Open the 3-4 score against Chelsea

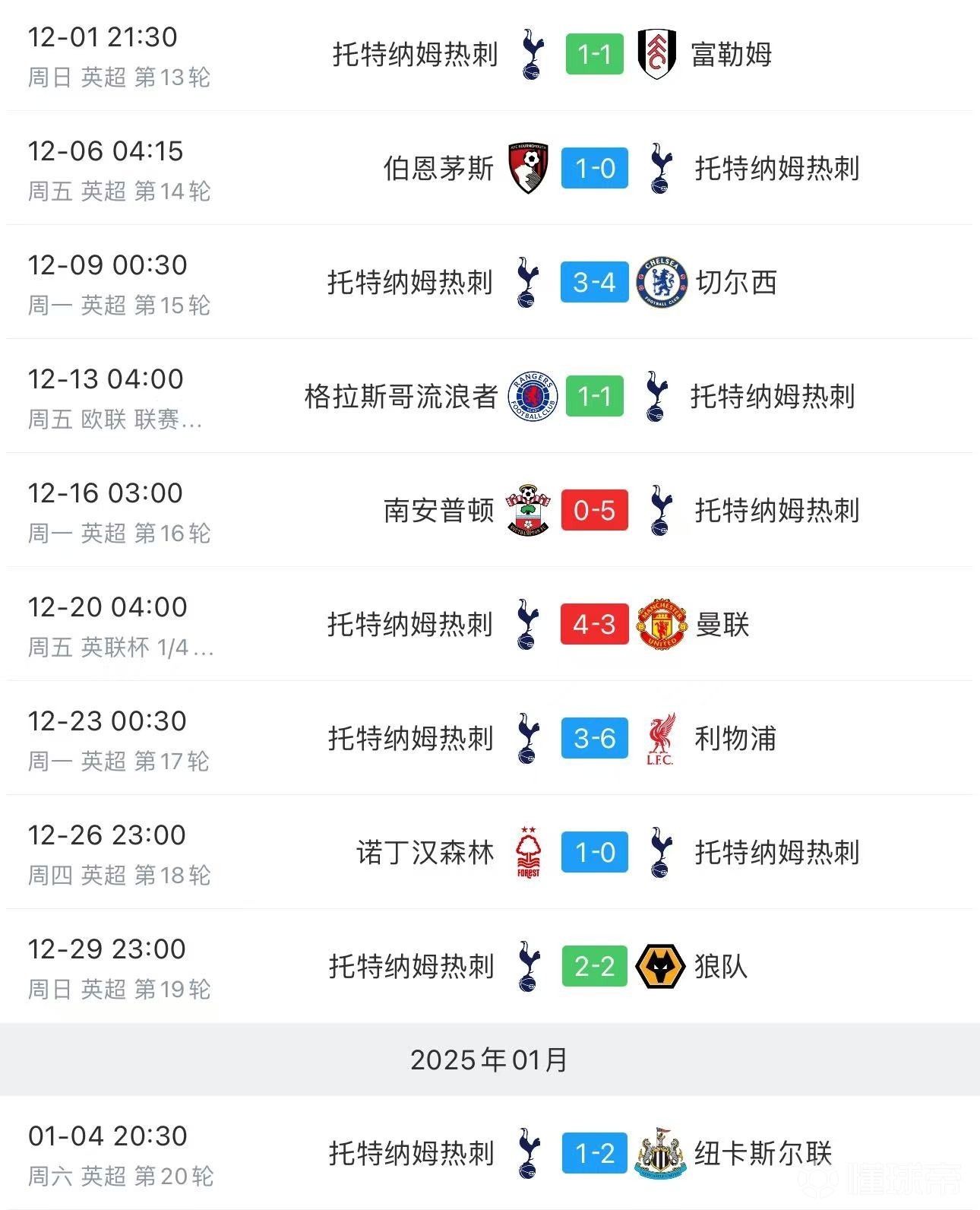[594, 282]
